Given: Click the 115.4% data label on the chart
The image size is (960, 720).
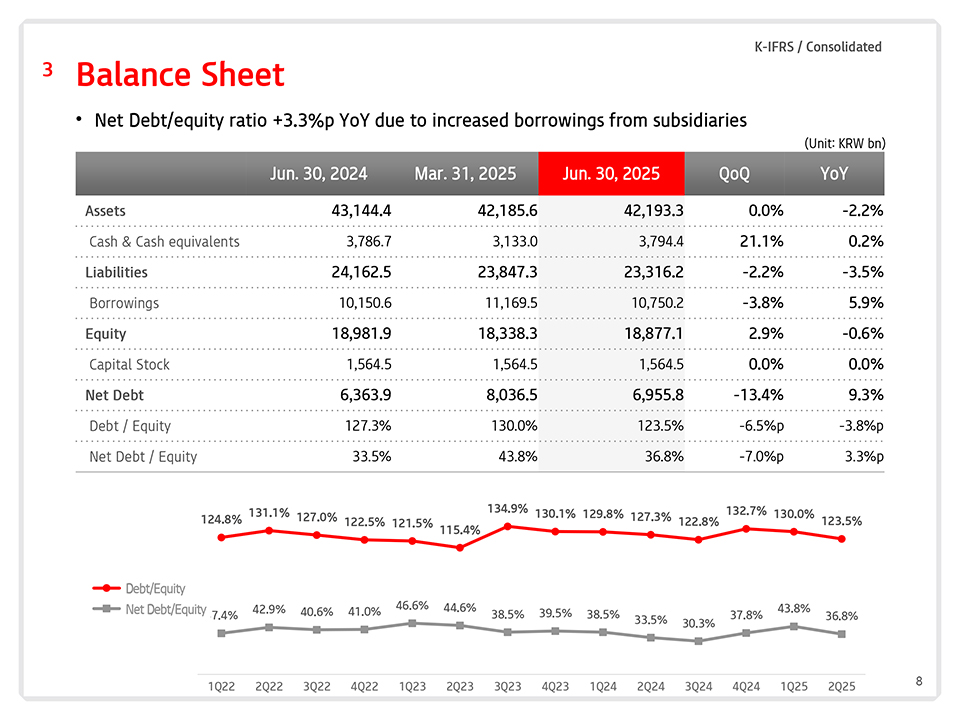Looking at the screenshot, I should pos(460,530).
